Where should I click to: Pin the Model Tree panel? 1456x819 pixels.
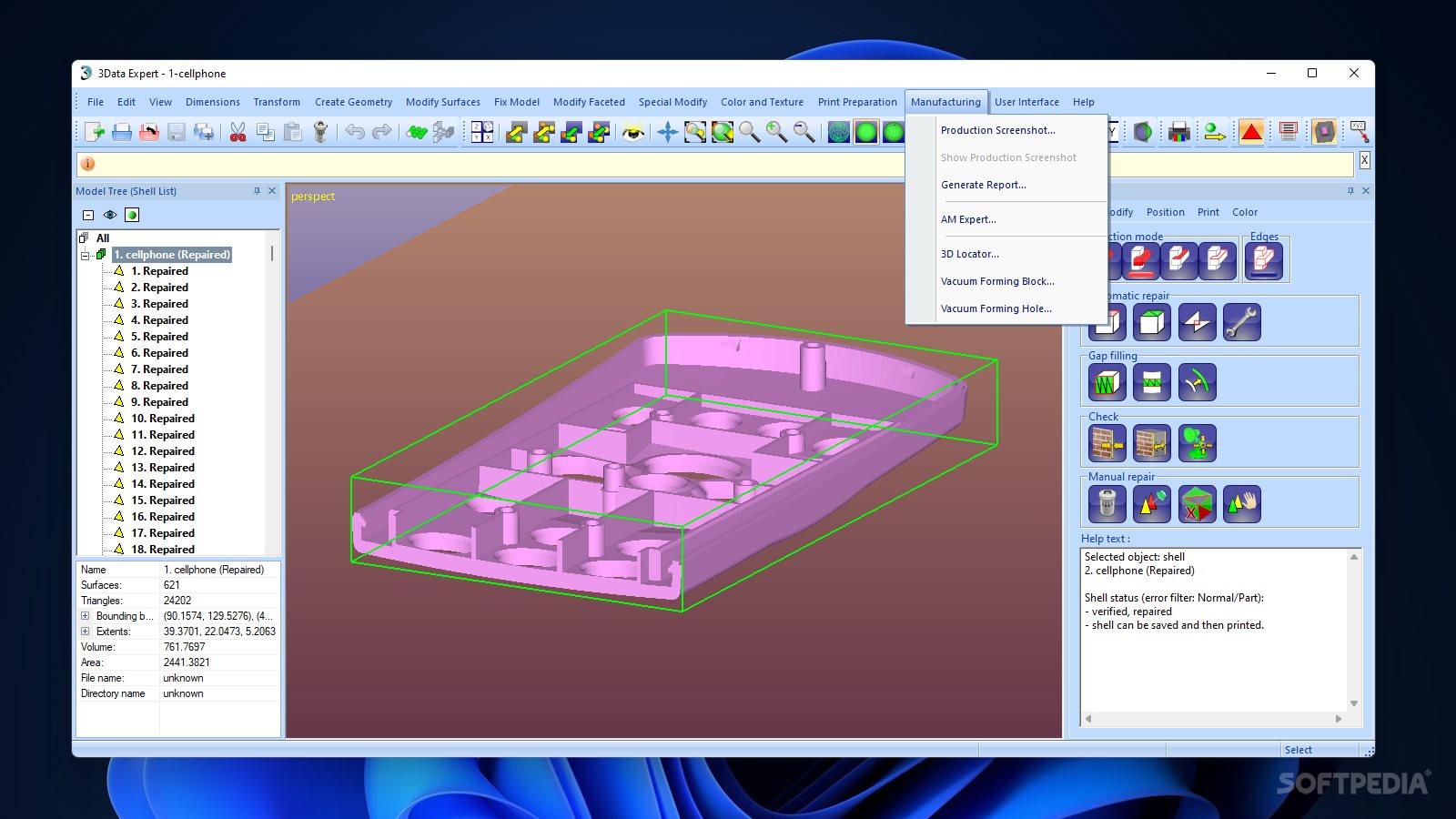coord(257,191)
